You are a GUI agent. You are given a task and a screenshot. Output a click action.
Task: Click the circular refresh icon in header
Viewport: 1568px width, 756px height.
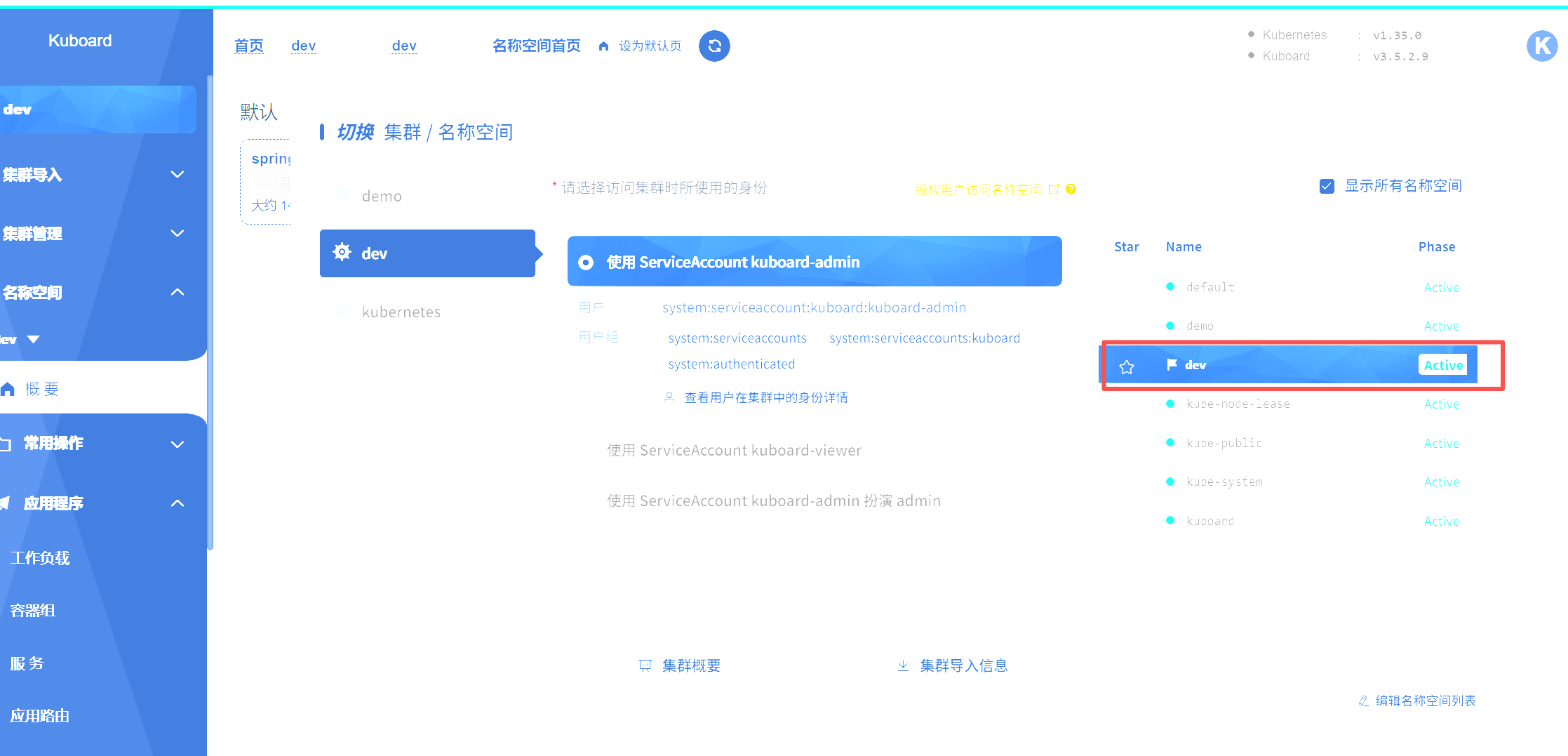coord(714,46)
